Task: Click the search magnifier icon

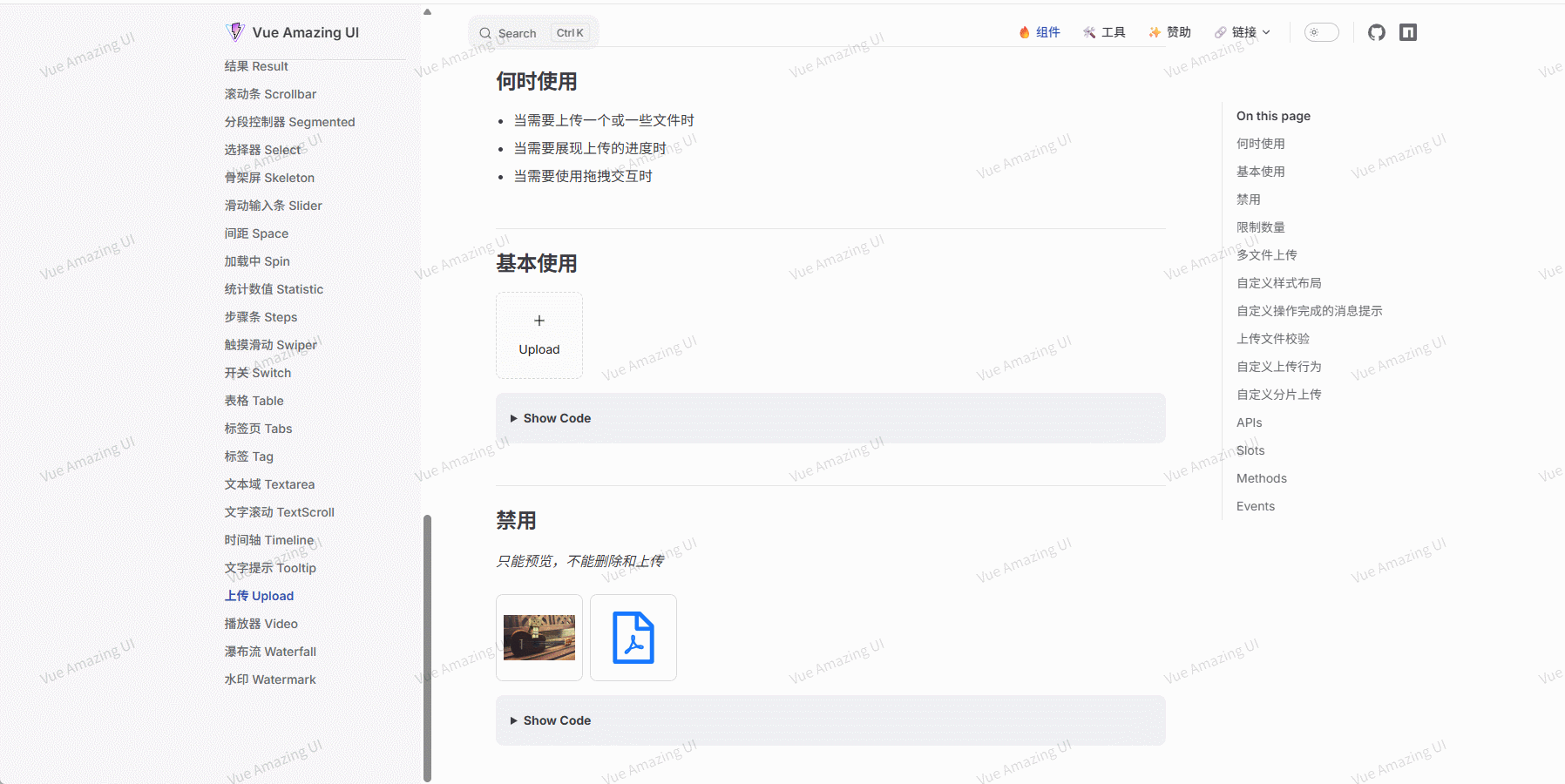Action: (x=485, y=33)
